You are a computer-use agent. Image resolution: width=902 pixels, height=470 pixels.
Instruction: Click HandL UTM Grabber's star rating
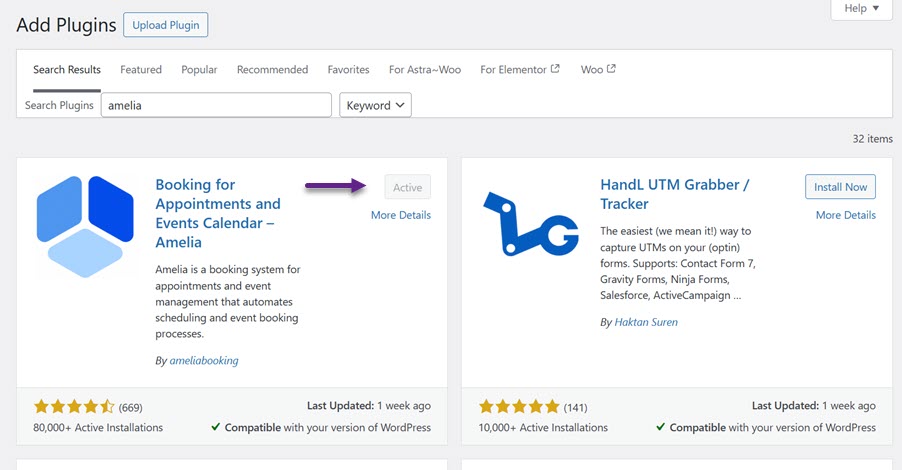[519, 407]
